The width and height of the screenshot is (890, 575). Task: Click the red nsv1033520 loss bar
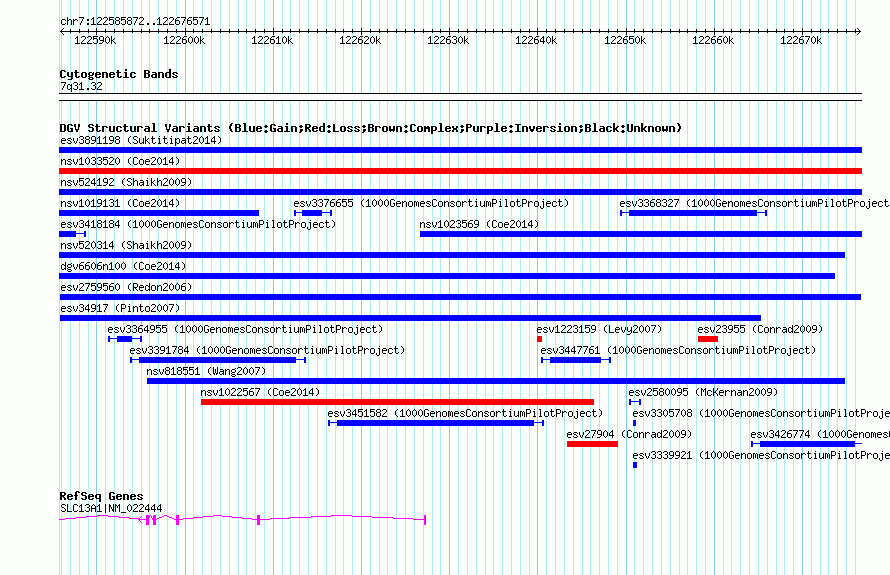pyautogui.click(x=460, y=171)
